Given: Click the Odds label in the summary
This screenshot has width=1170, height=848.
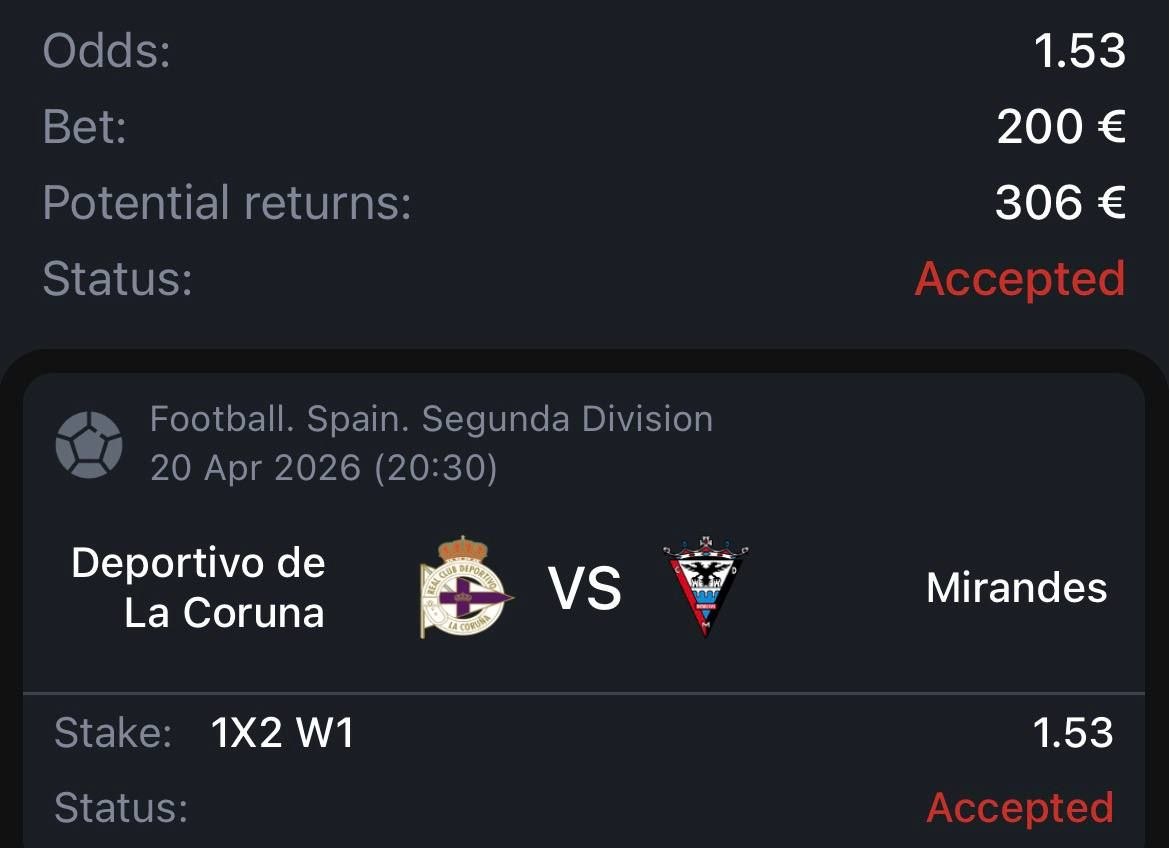Looking at the screenshot, I should click(107, 51).
